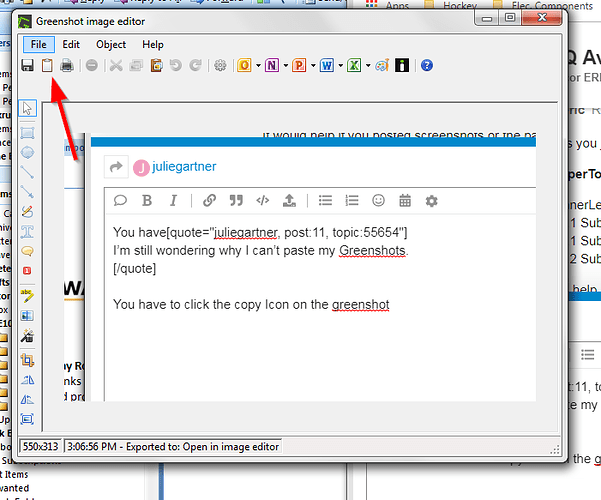
Task: Select the add text box tool
Action: [27, 231]
